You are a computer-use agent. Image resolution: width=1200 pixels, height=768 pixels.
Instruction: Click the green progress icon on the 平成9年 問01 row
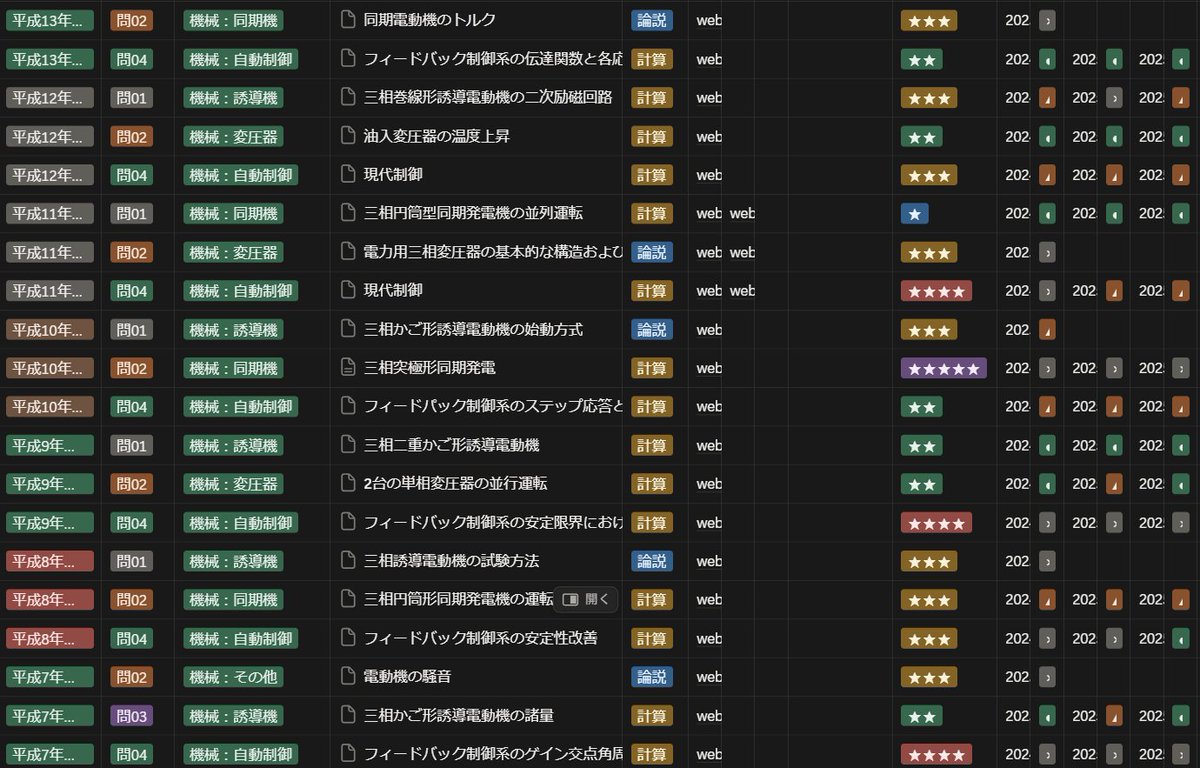1046,445
